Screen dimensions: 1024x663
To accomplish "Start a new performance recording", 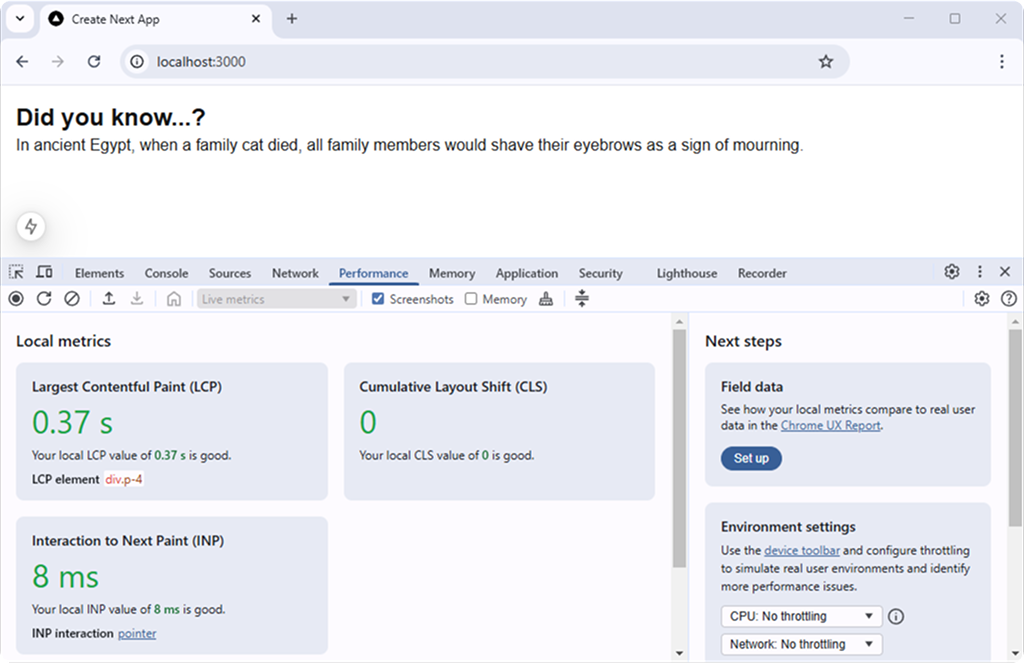I will (x=15, y=298).
